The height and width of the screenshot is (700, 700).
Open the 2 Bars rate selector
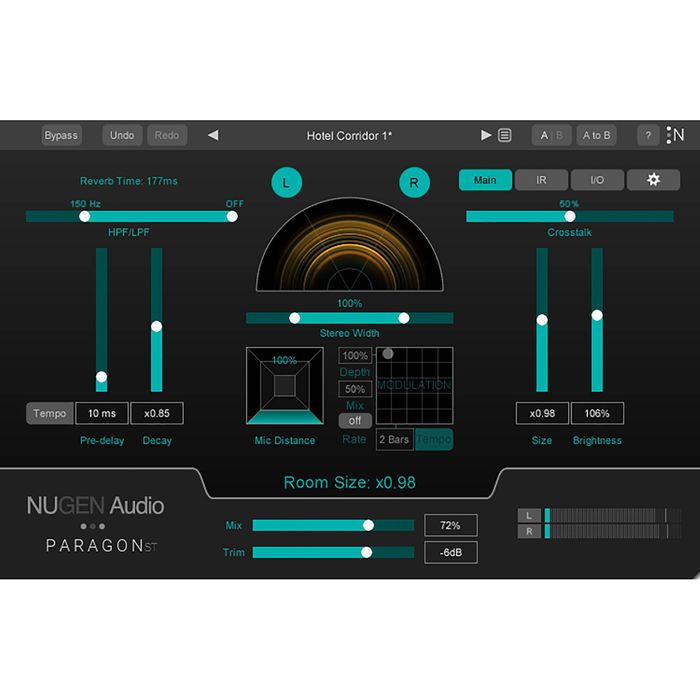point(394,440)
